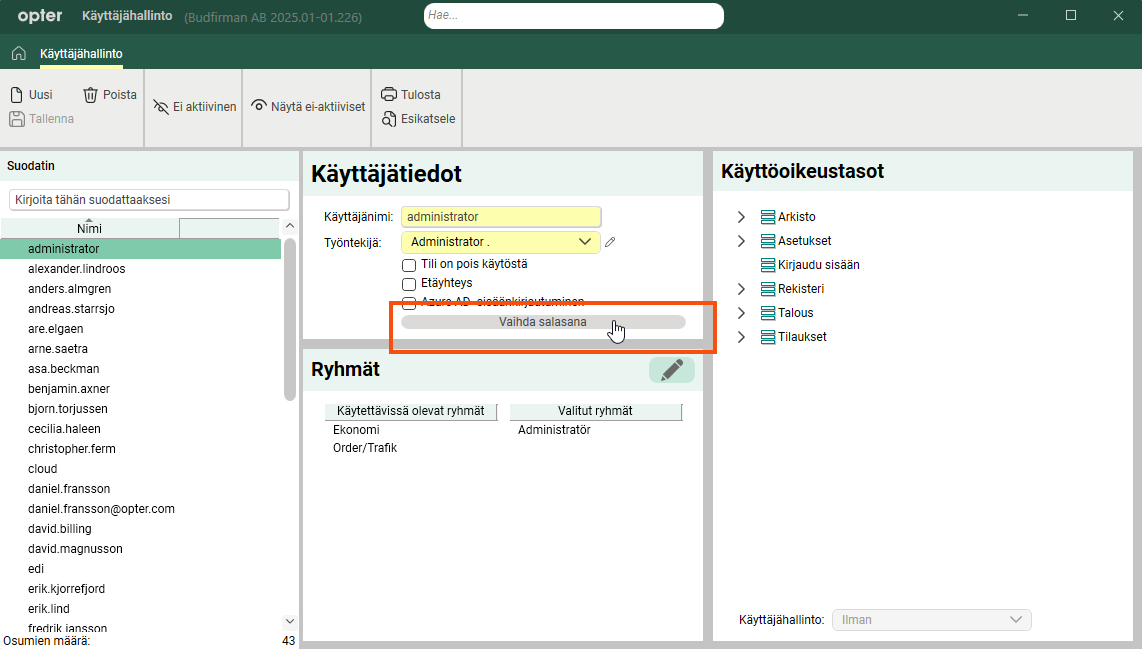Click the Ei aktiivinen crossed-eye icon
This screenshot has width=1142, height=649.
(161, 107)
